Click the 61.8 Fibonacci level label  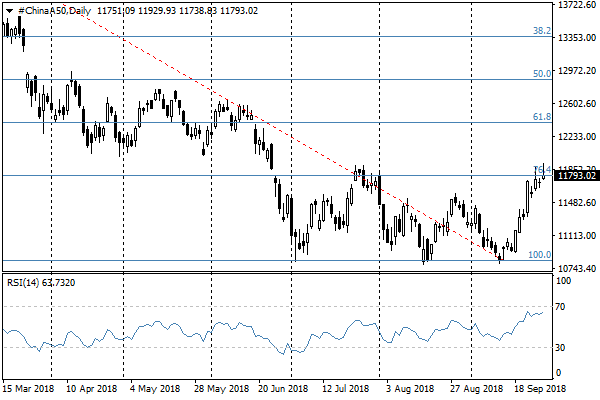pyautogui.click(x=541, y=117)
